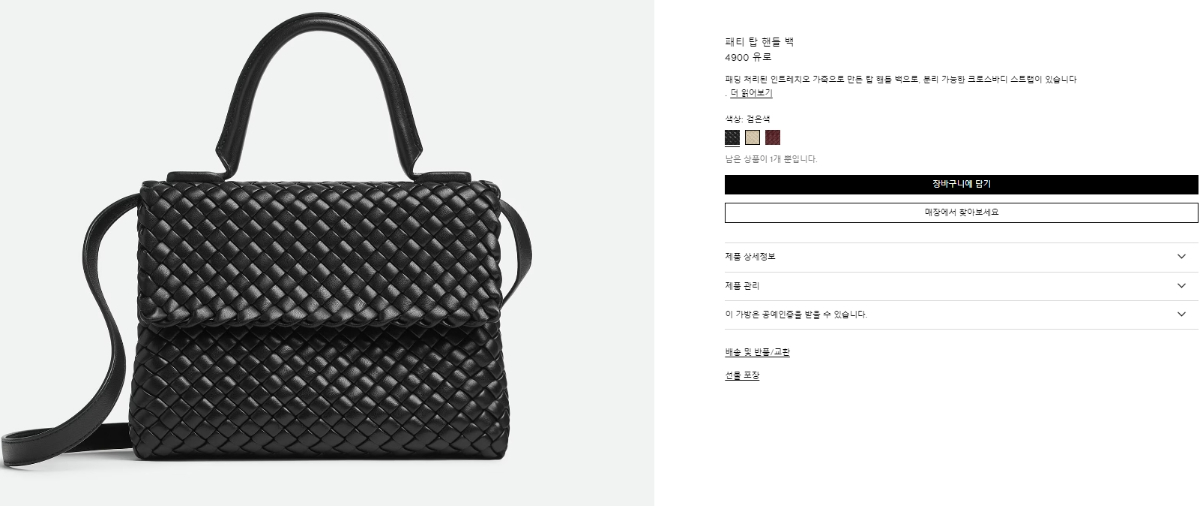
Task: Pick the burgundy red color swatch
Action: click(772, 138)
